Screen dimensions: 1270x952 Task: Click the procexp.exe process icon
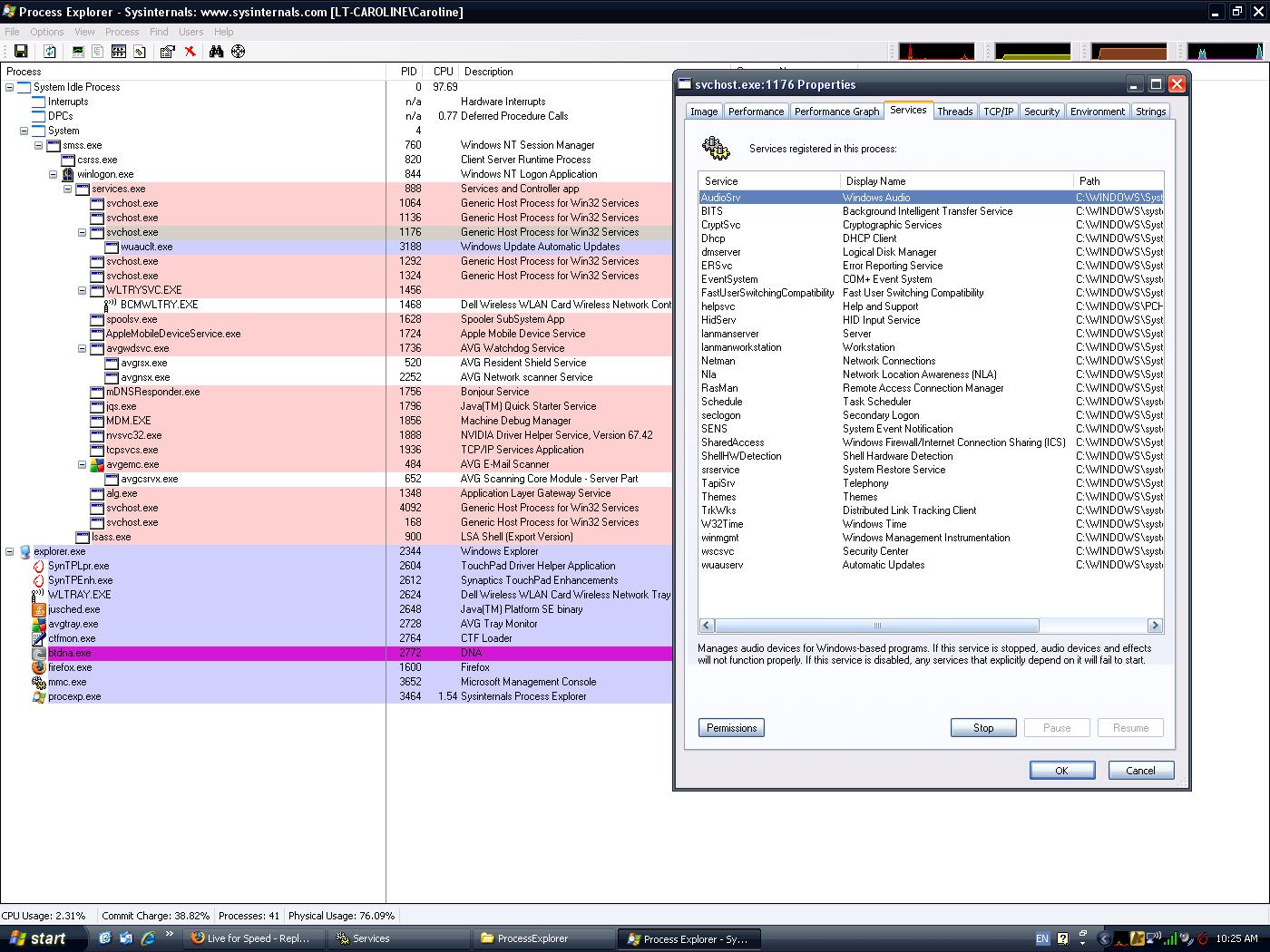tap(39, 696)
